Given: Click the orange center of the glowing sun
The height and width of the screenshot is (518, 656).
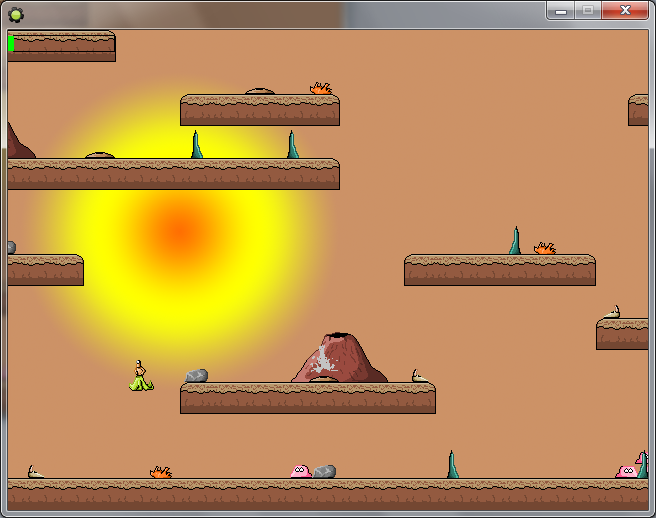Looking at the screenshot, I should pyautogui.click(x=177, y=230).
